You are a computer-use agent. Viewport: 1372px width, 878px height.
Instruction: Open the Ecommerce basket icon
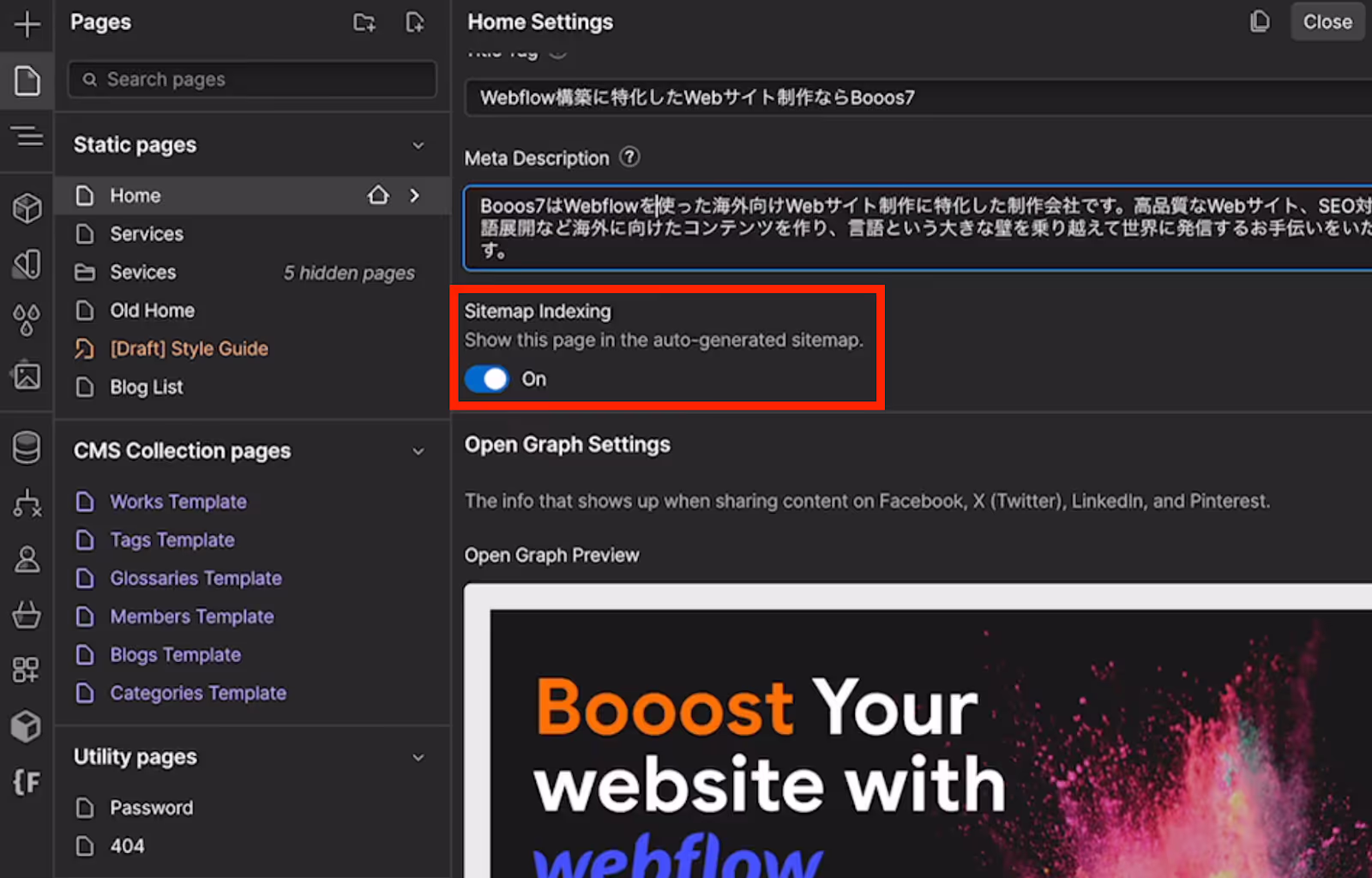click(x=27, y=614)
